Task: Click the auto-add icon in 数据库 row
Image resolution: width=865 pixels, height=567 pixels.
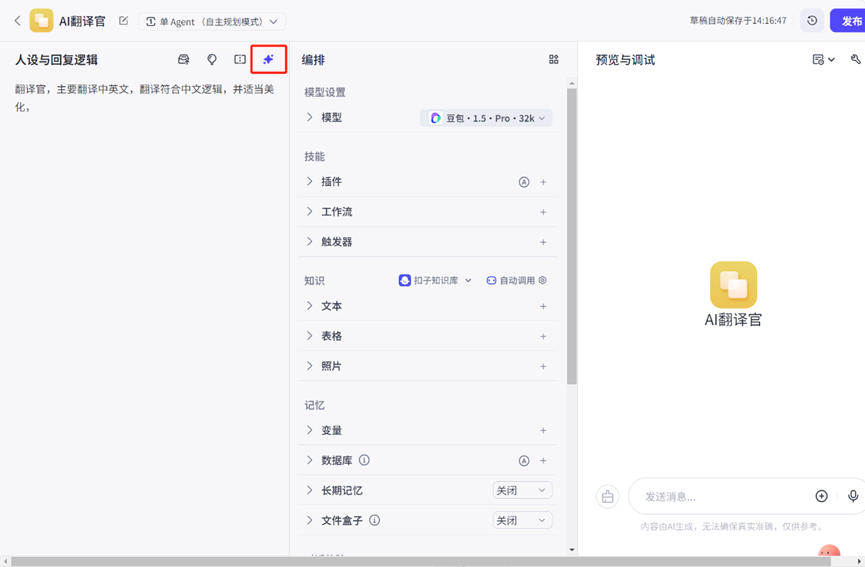Action: (x=524, y=461)
